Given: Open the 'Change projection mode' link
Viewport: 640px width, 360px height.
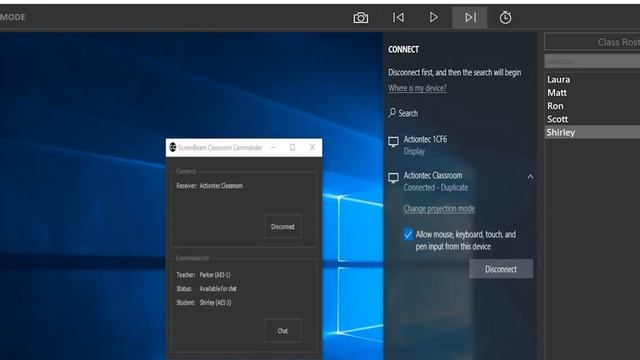Looking at the screenshot, I should (439, 209).
